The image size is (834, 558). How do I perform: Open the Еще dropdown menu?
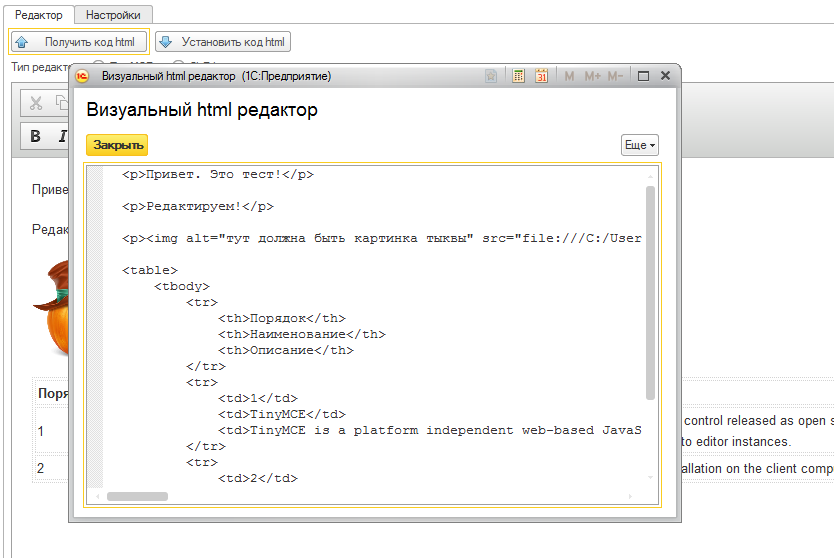(x=640, y=145)
